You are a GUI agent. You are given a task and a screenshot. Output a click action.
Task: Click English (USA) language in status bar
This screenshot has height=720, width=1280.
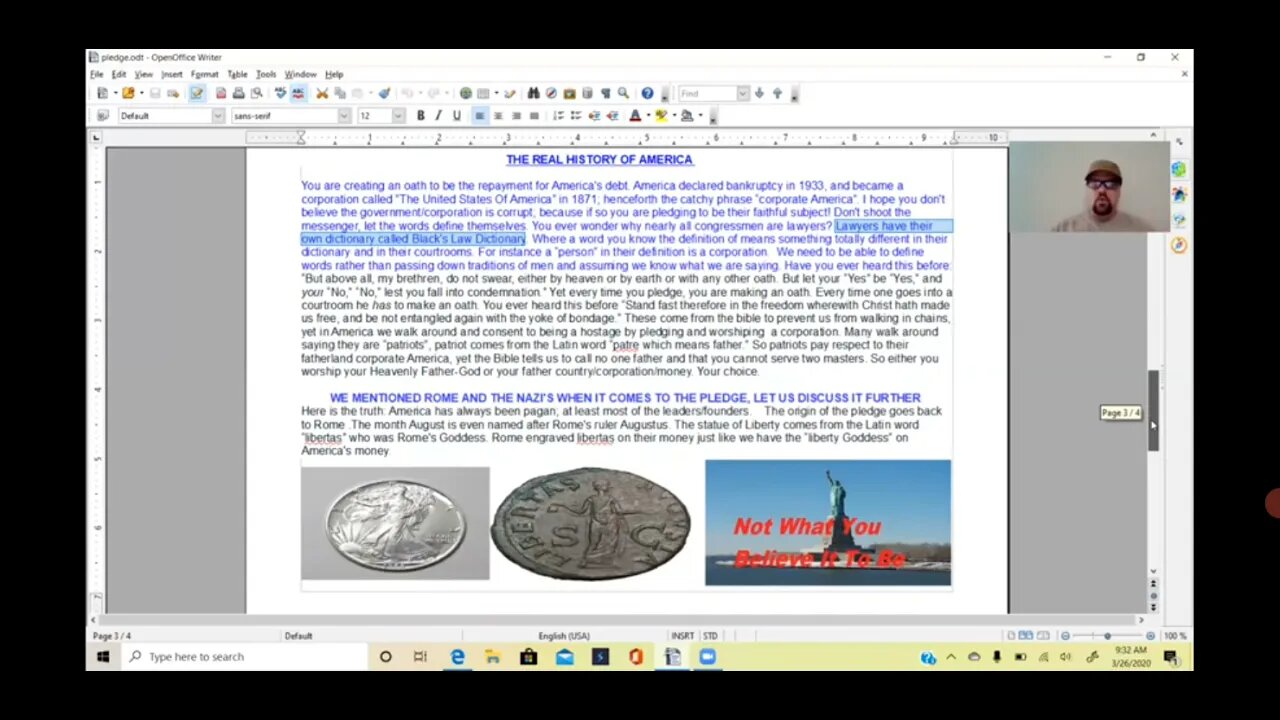(564, 636)
